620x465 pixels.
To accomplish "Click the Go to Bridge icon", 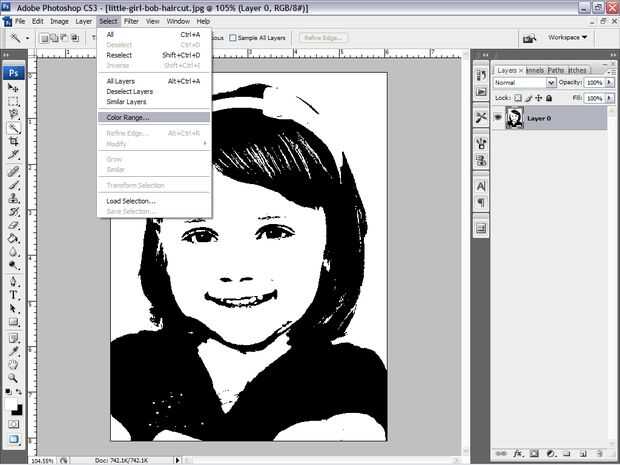I will pos(530,38).
